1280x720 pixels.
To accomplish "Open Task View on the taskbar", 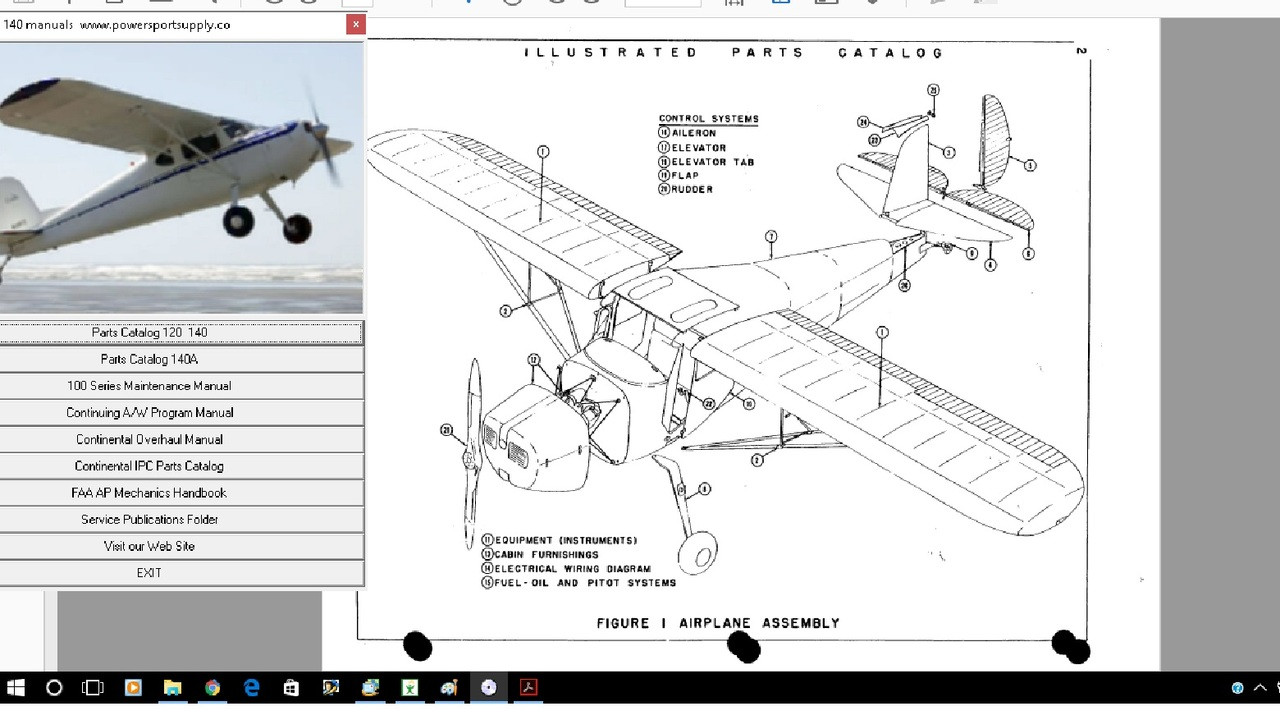I will coord(93,688).
